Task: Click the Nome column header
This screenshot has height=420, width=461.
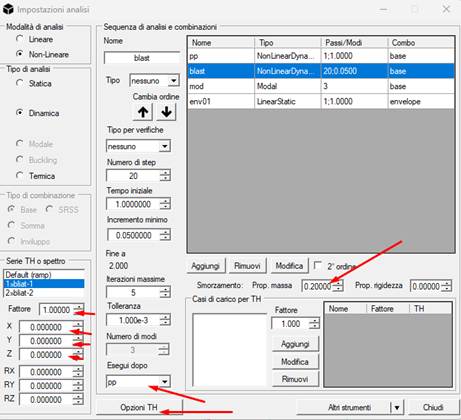Action: [221, 43]
